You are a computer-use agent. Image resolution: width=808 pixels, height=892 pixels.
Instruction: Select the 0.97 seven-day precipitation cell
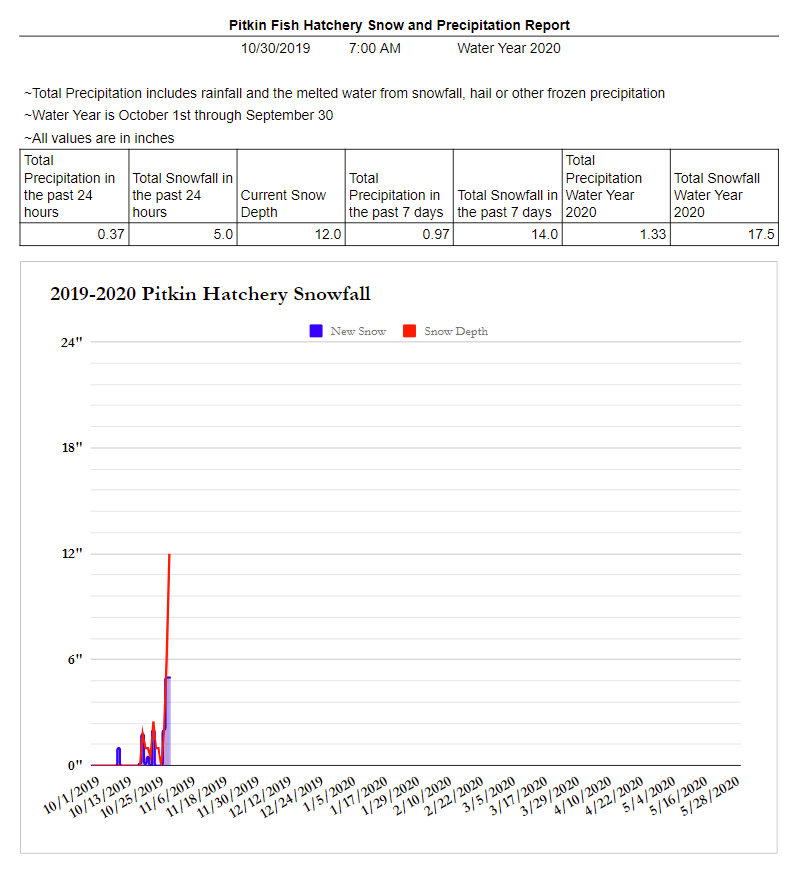pos(399,235)
